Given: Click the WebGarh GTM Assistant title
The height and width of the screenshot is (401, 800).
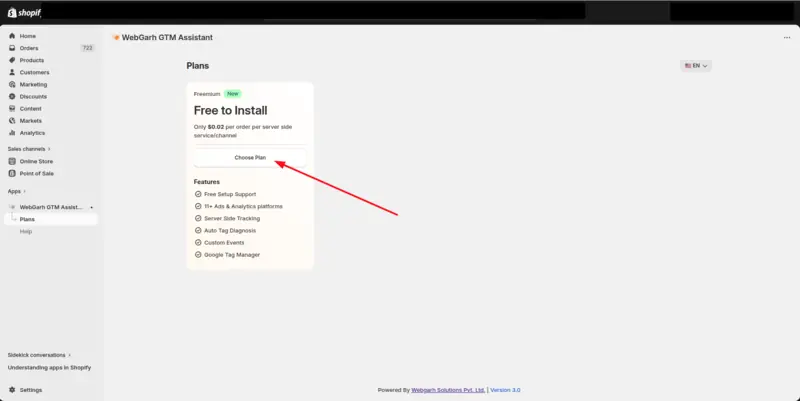Looking at the screenshot, I should [x=167, y=37].
